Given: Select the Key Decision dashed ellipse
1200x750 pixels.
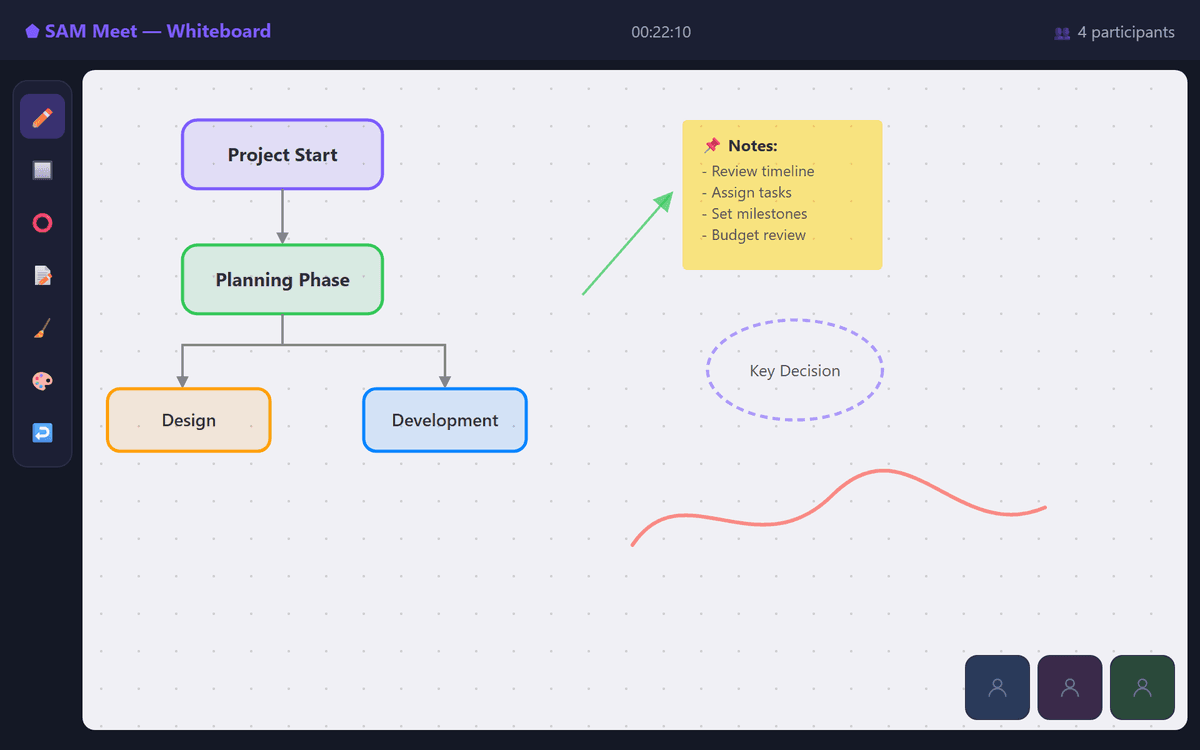Looking at the screenshot, I should [795, 371].
